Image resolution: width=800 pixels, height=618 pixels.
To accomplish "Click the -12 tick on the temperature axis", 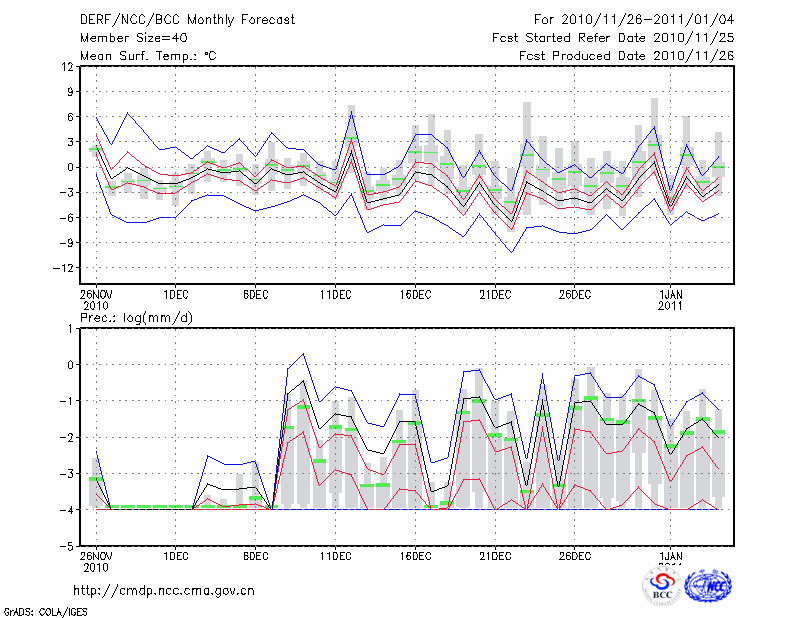I will (x=63, y=269).
